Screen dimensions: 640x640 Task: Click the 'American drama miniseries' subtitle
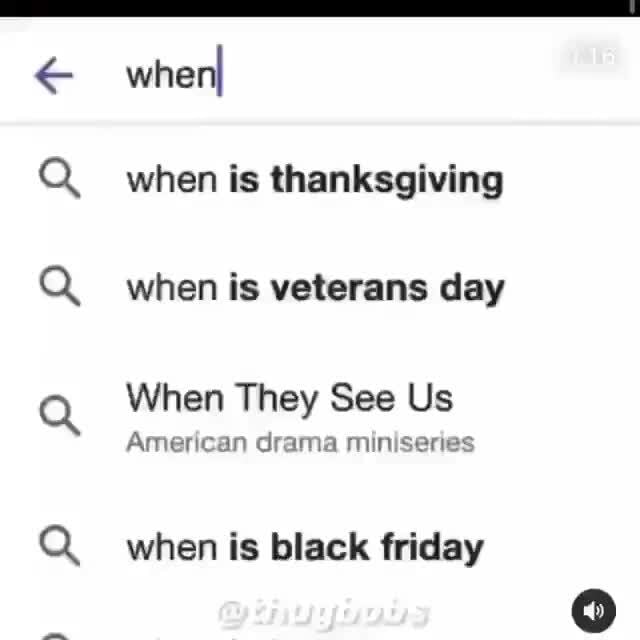tap(300, 442)
